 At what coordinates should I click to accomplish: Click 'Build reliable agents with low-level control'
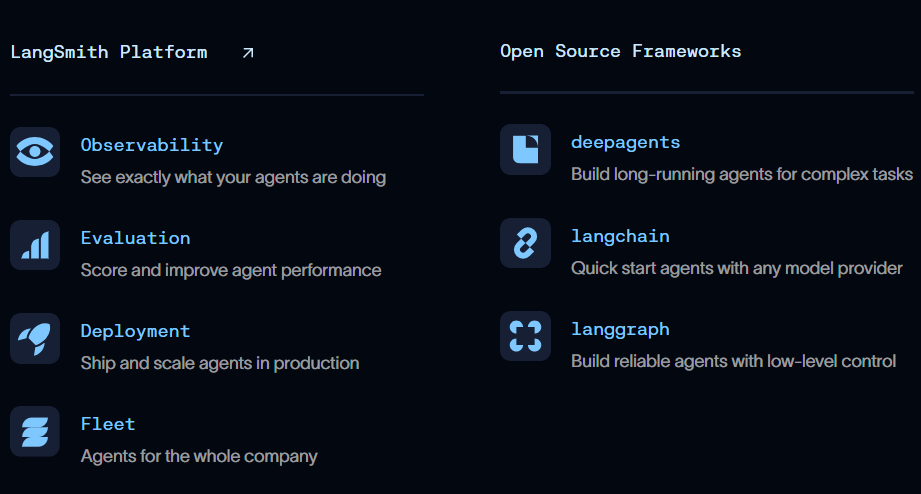coord(734,361)
